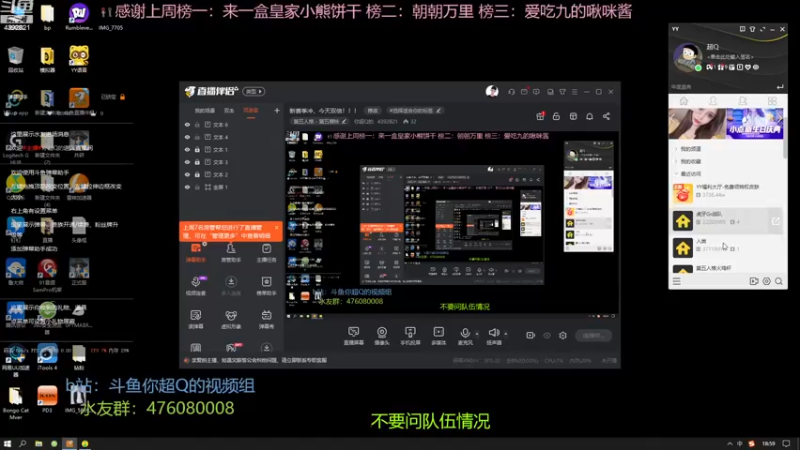Image resolution: width=800 pixels, height=450 pixels.
Task: Click the unlock padlock icon near the bell
Action: click(x=557, y=116)
